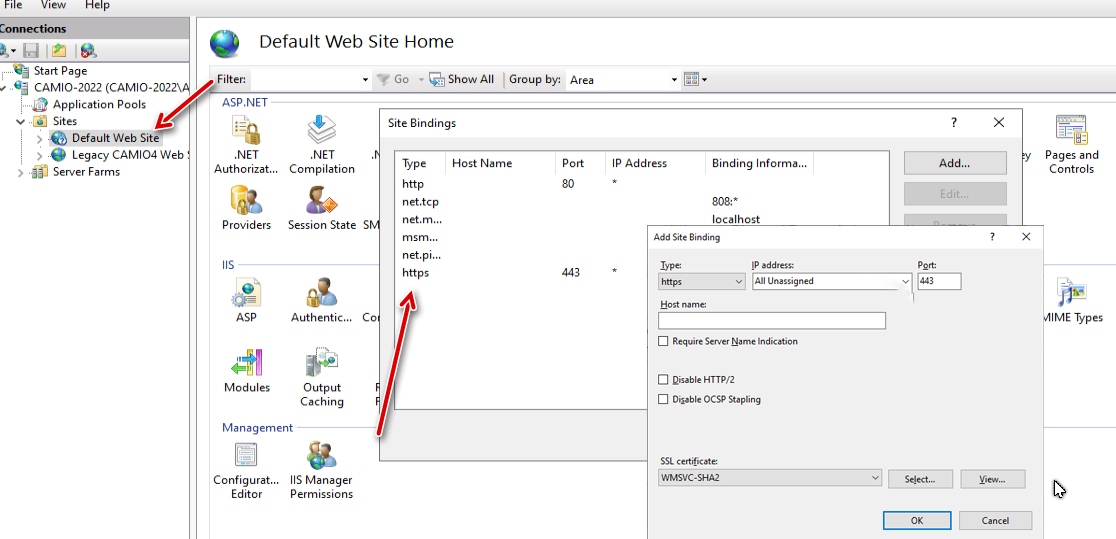Open the binding Type dropdown
This screenshot has height=539, width=1116.
point(702,282)
